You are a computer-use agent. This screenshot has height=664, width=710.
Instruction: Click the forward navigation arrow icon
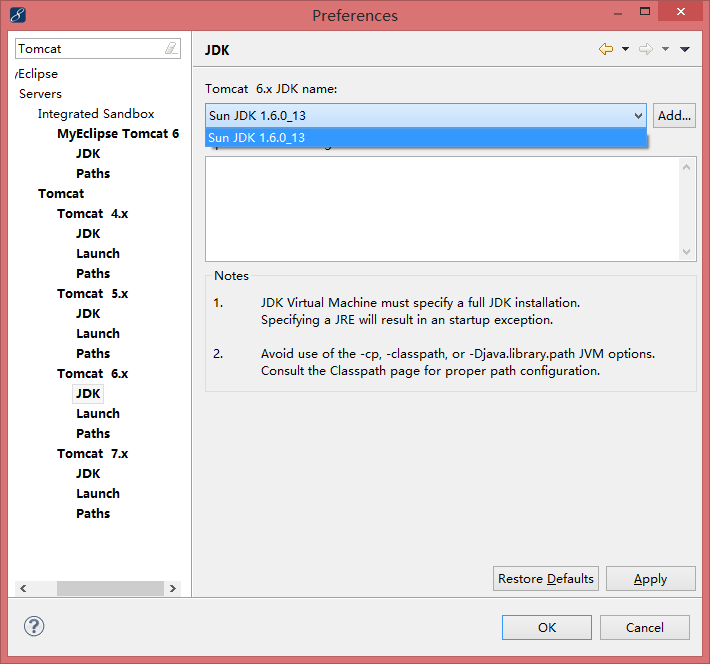646,49
